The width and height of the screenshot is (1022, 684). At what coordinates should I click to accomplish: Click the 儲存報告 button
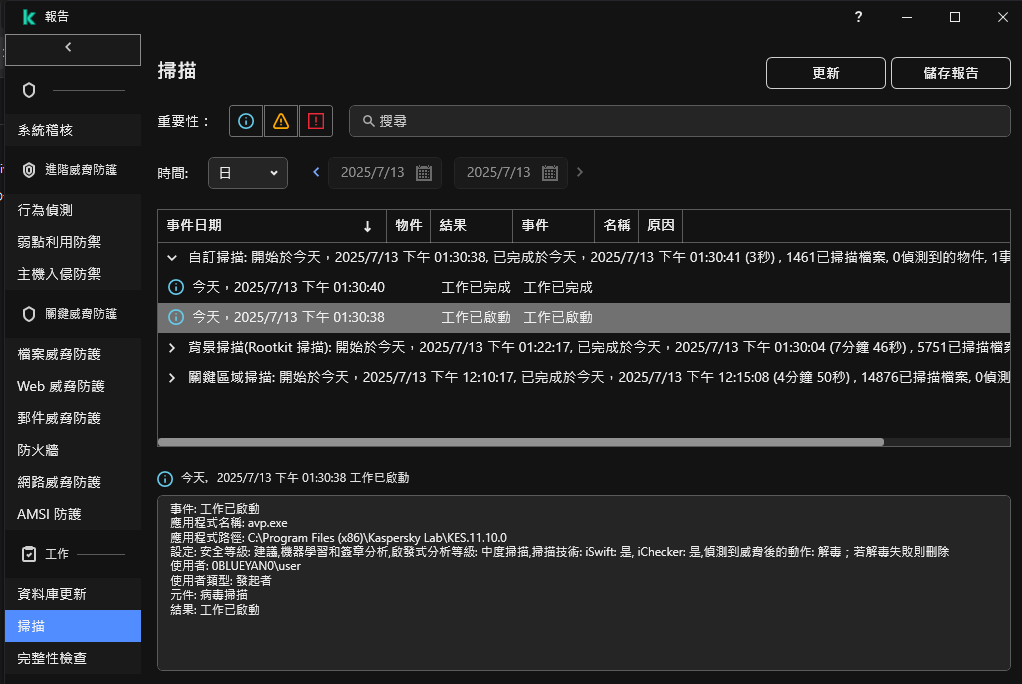point(951,73)
